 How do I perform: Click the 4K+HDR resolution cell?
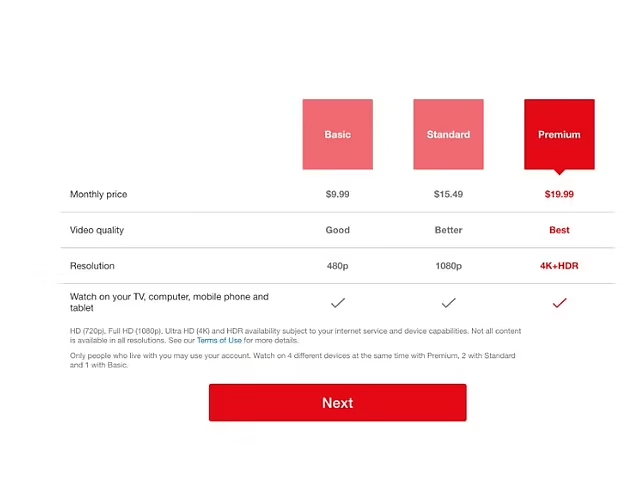[559, 266]
